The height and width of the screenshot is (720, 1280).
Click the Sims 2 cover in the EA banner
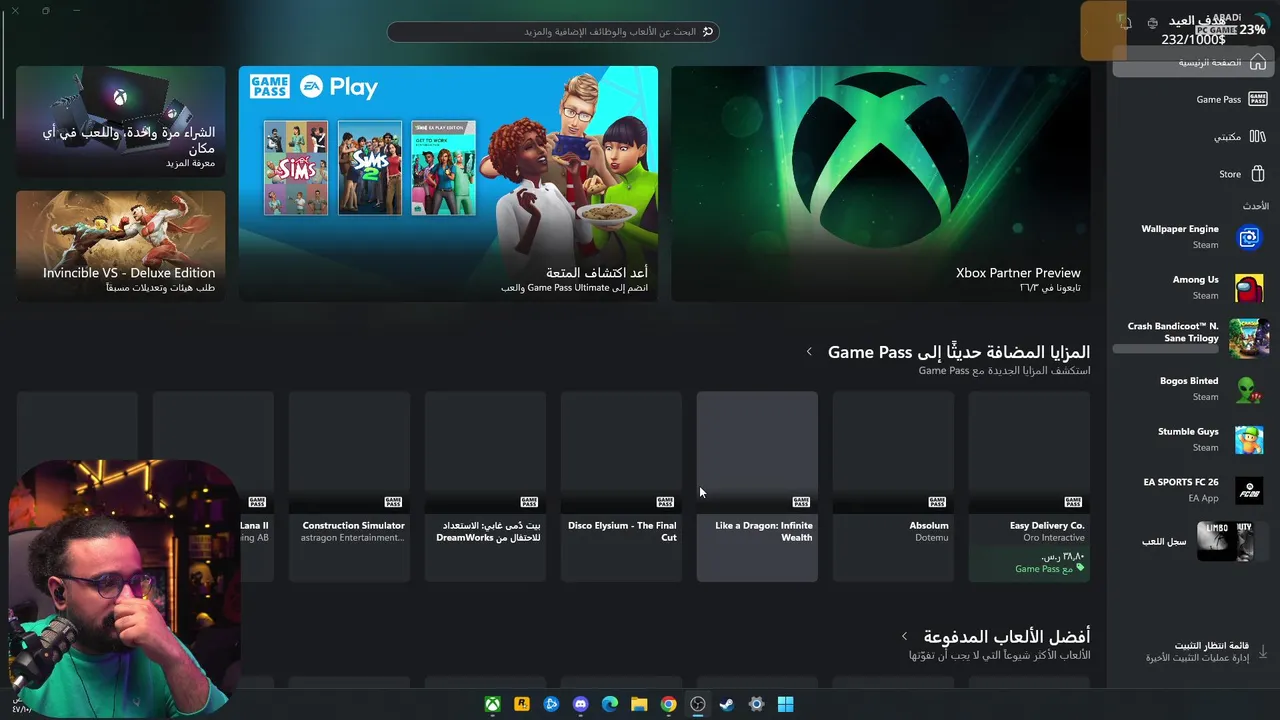[x=370, y=168]
